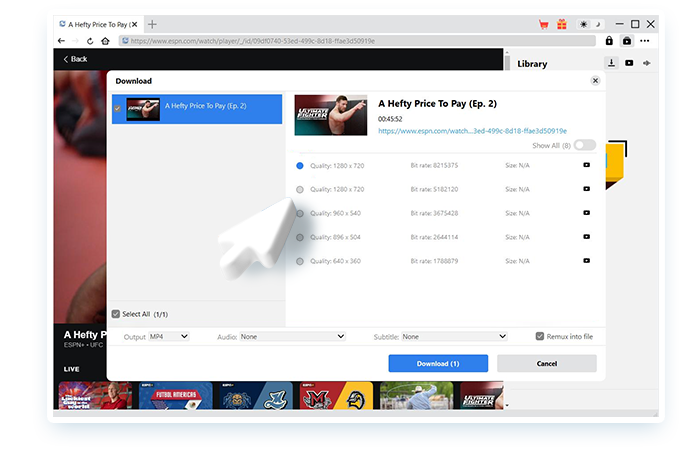
Task: Open the first live thumbnail with man in red
Action: pyautogui.click(x=95, y=395)
